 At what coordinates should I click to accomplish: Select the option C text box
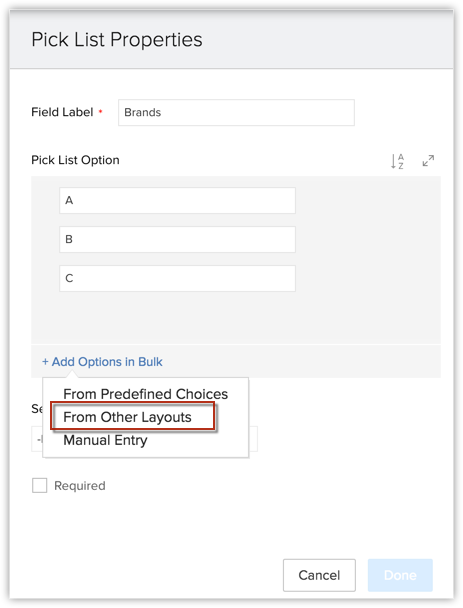pos(177,278)
